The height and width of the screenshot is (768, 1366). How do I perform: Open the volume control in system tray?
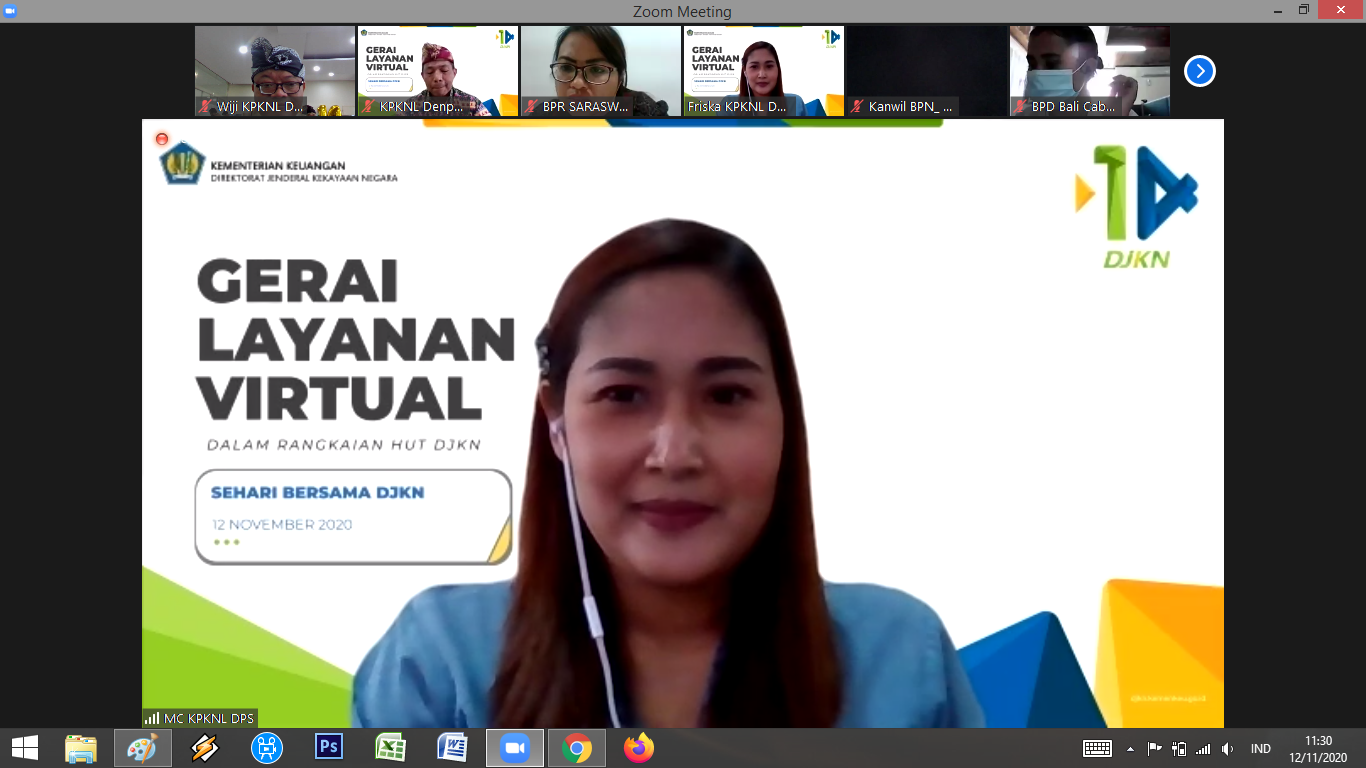point(1228,749)
